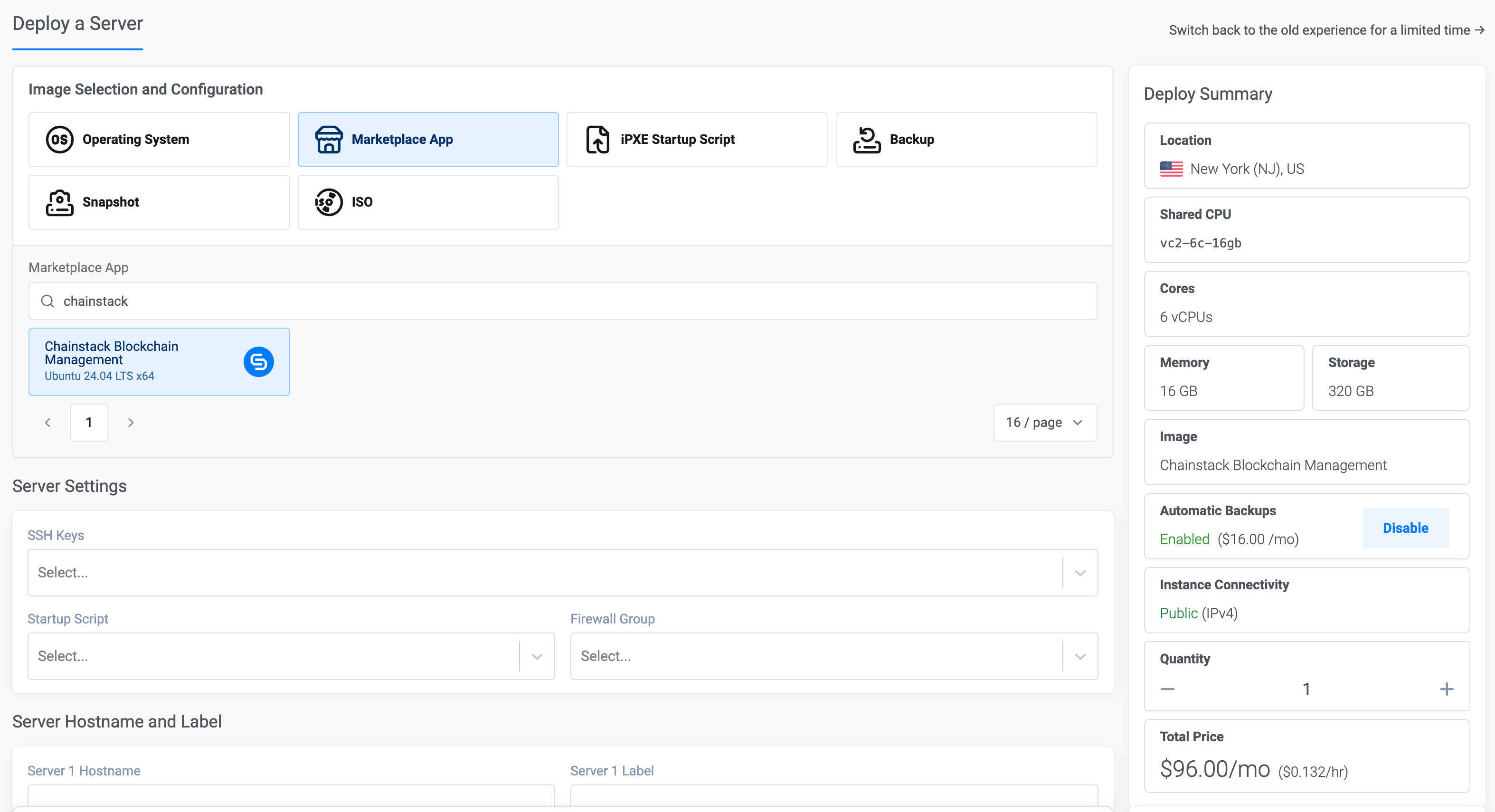Click the vc2-6c-16gb plan text
The height and width of the screenshot is (812, 1495).
coord(1200,243)
